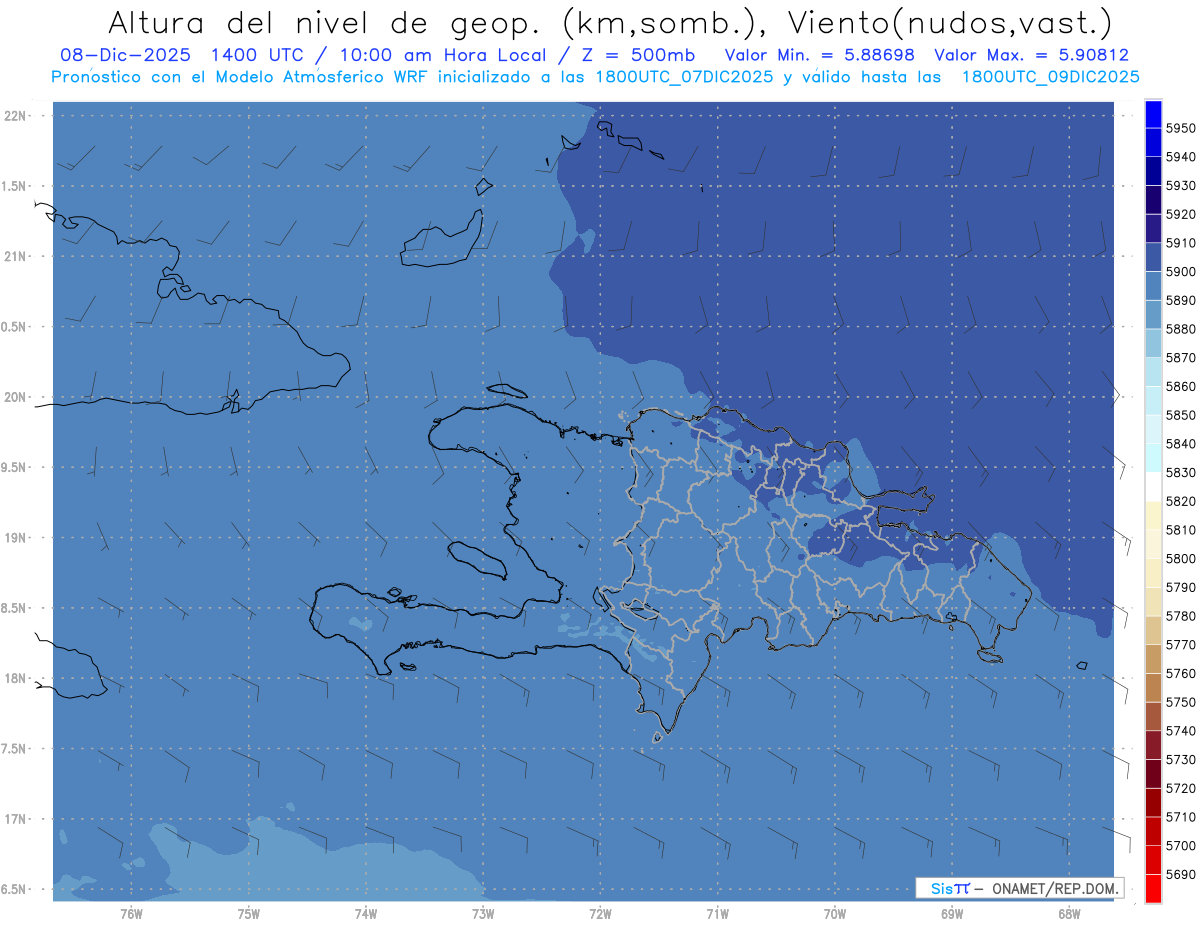1200x927 pixels.
Task: Click the bright blue swatch above 5950
Action: [1153, 114]
